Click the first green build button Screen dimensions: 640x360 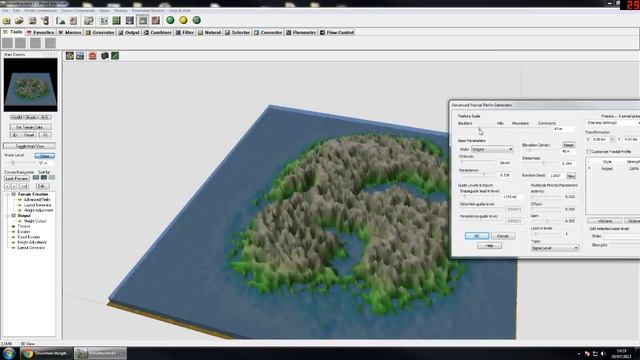pyautogui.click(x=171, y=20)
